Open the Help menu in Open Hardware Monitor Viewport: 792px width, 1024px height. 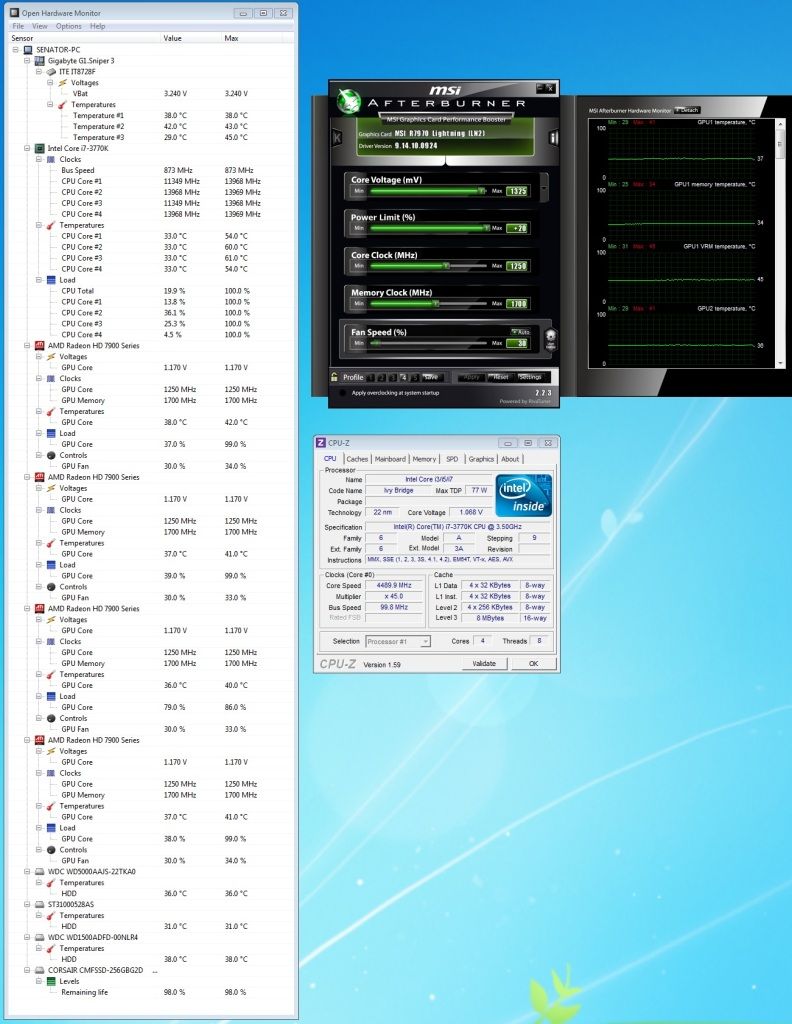97,26
